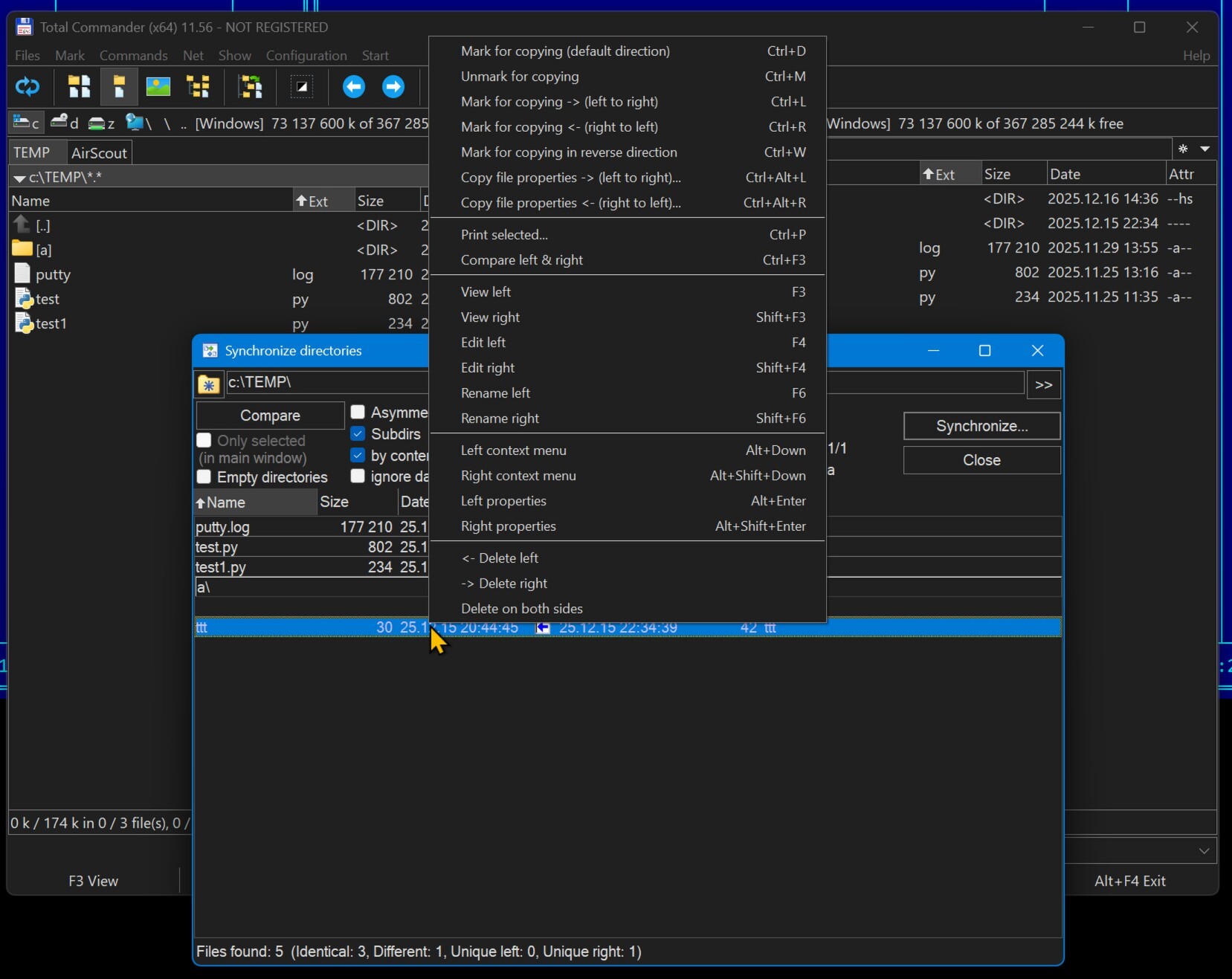
Task: Select 'Delete on both sides' menu entry
Action: pyautogui.click(x=521, y=609)
